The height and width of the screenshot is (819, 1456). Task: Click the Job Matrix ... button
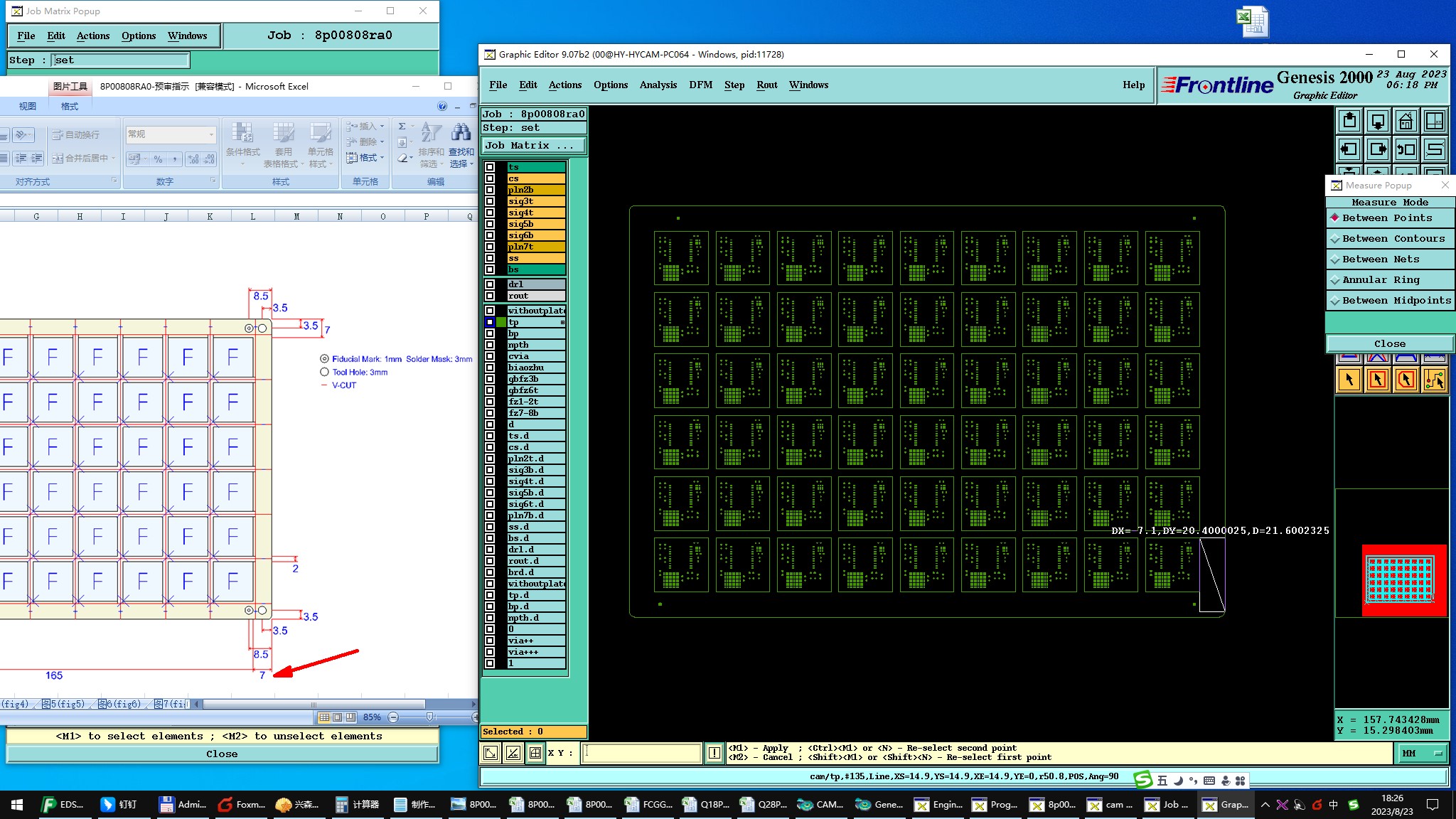click(x=533, y=146)
